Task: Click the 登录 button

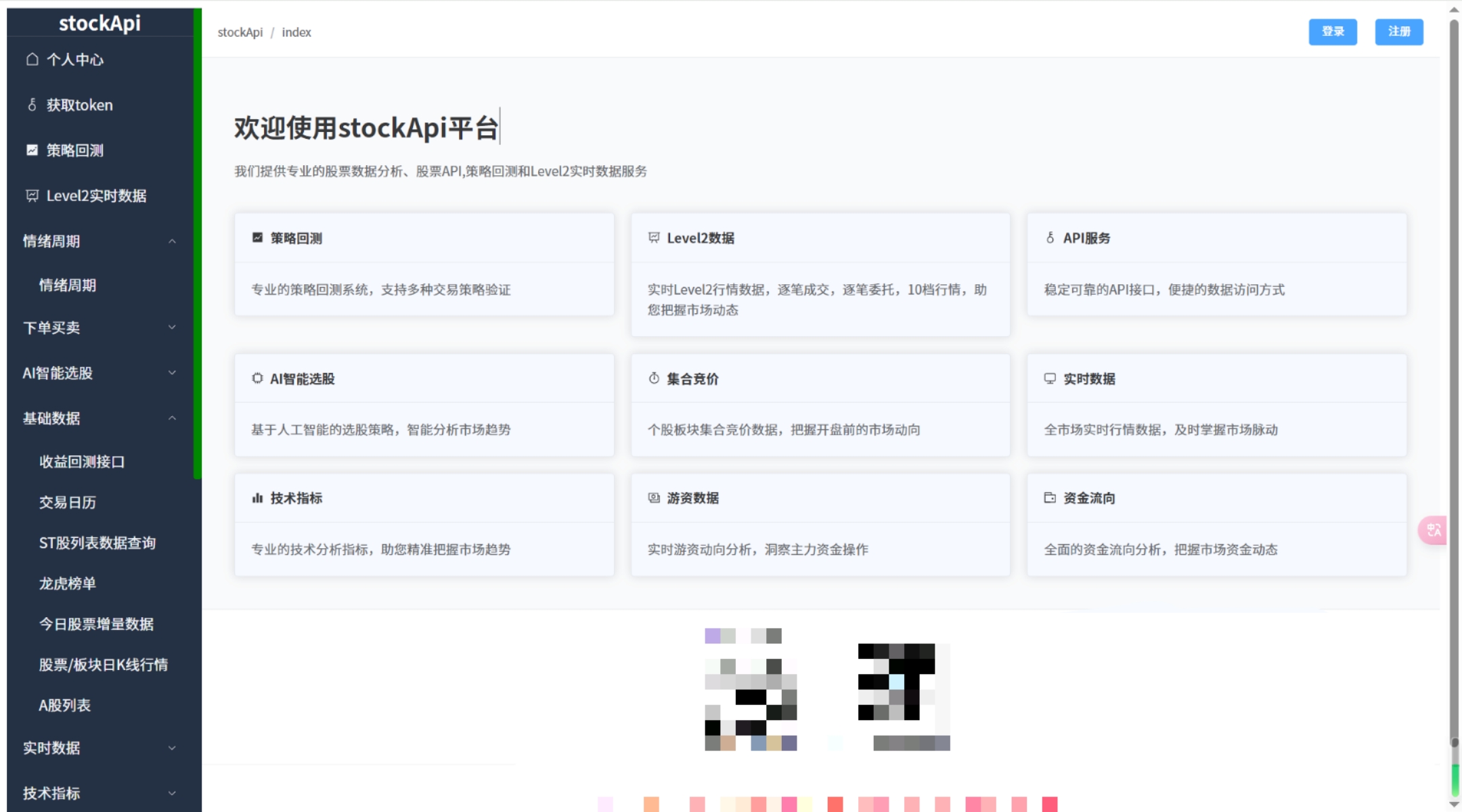Action: coord(1332,32)
